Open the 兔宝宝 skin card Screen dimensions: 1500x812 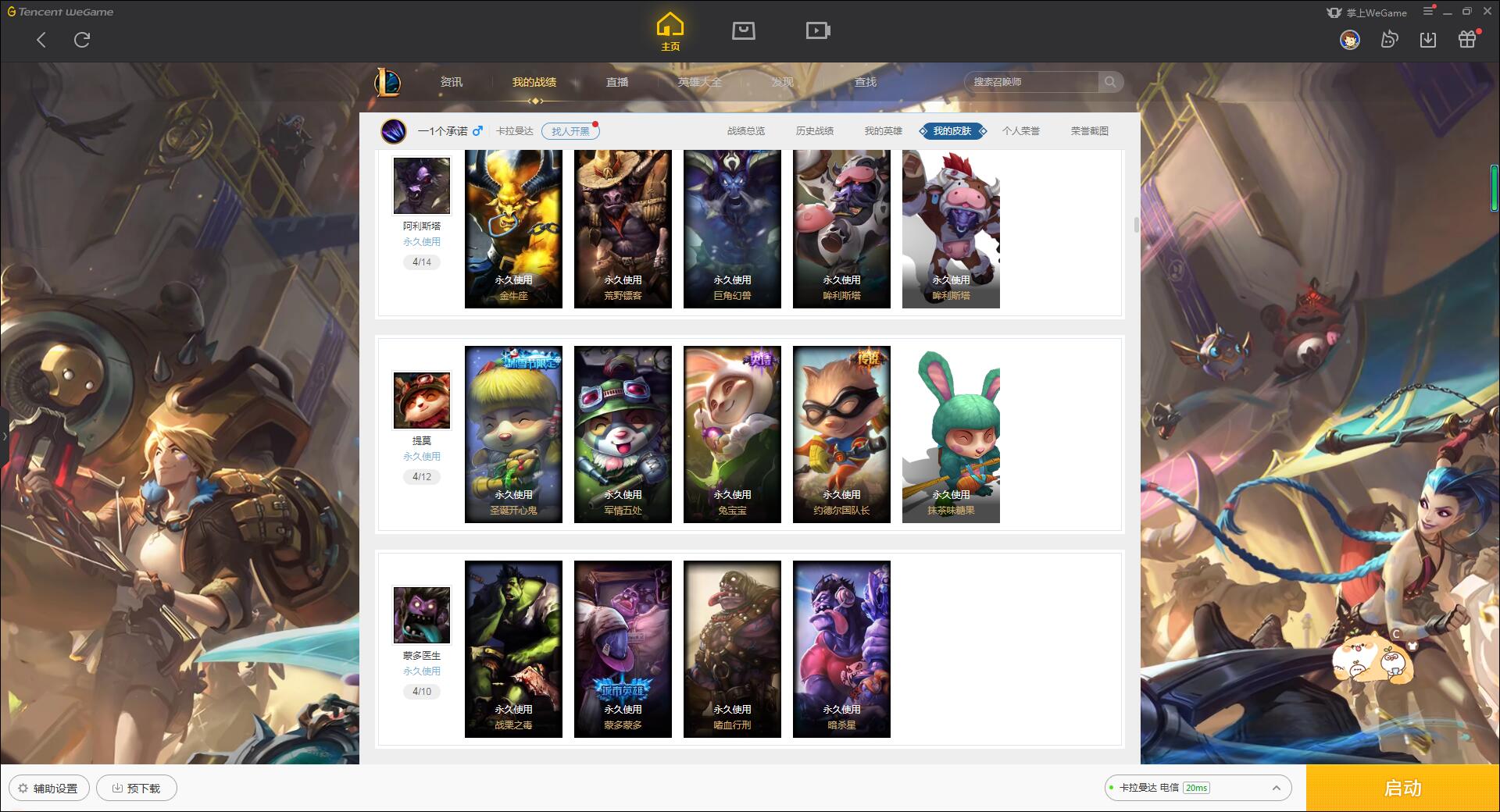pyautogui.click(x=732, y=434)
